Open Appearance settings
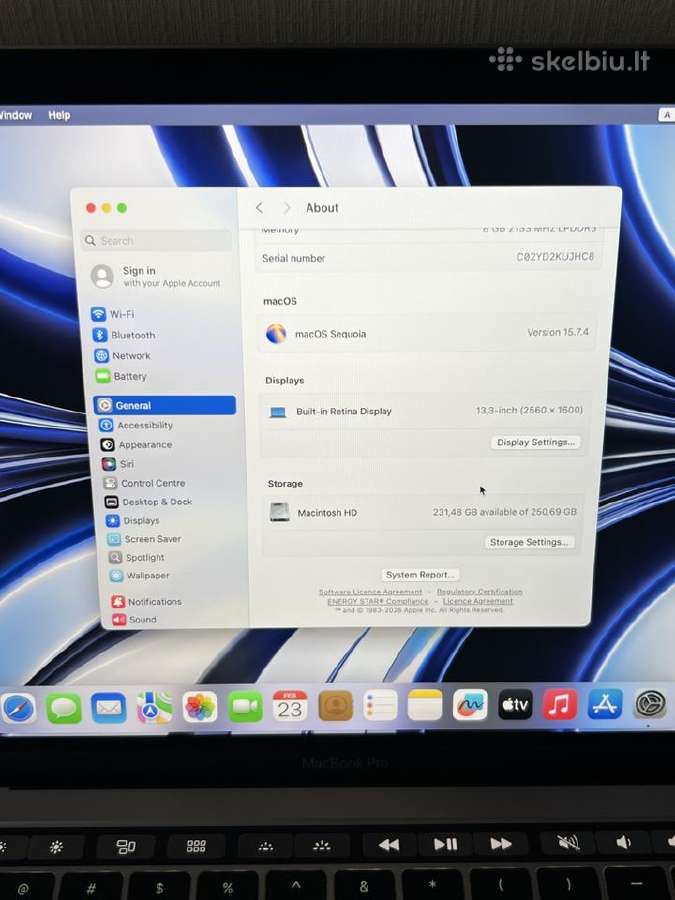Viewport: 675px width, 900px height. [136, 444]
